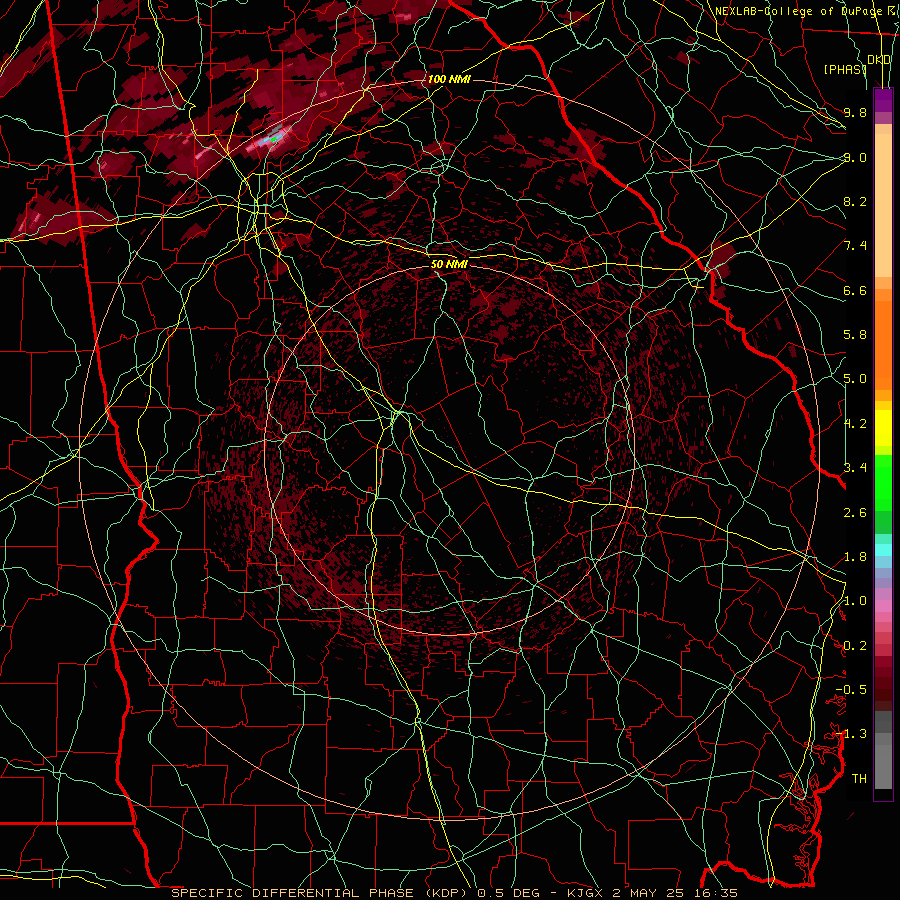This screenshot has width=900, height=900.
Task: Click the TH label at the legend bottom
Action: 859,779
